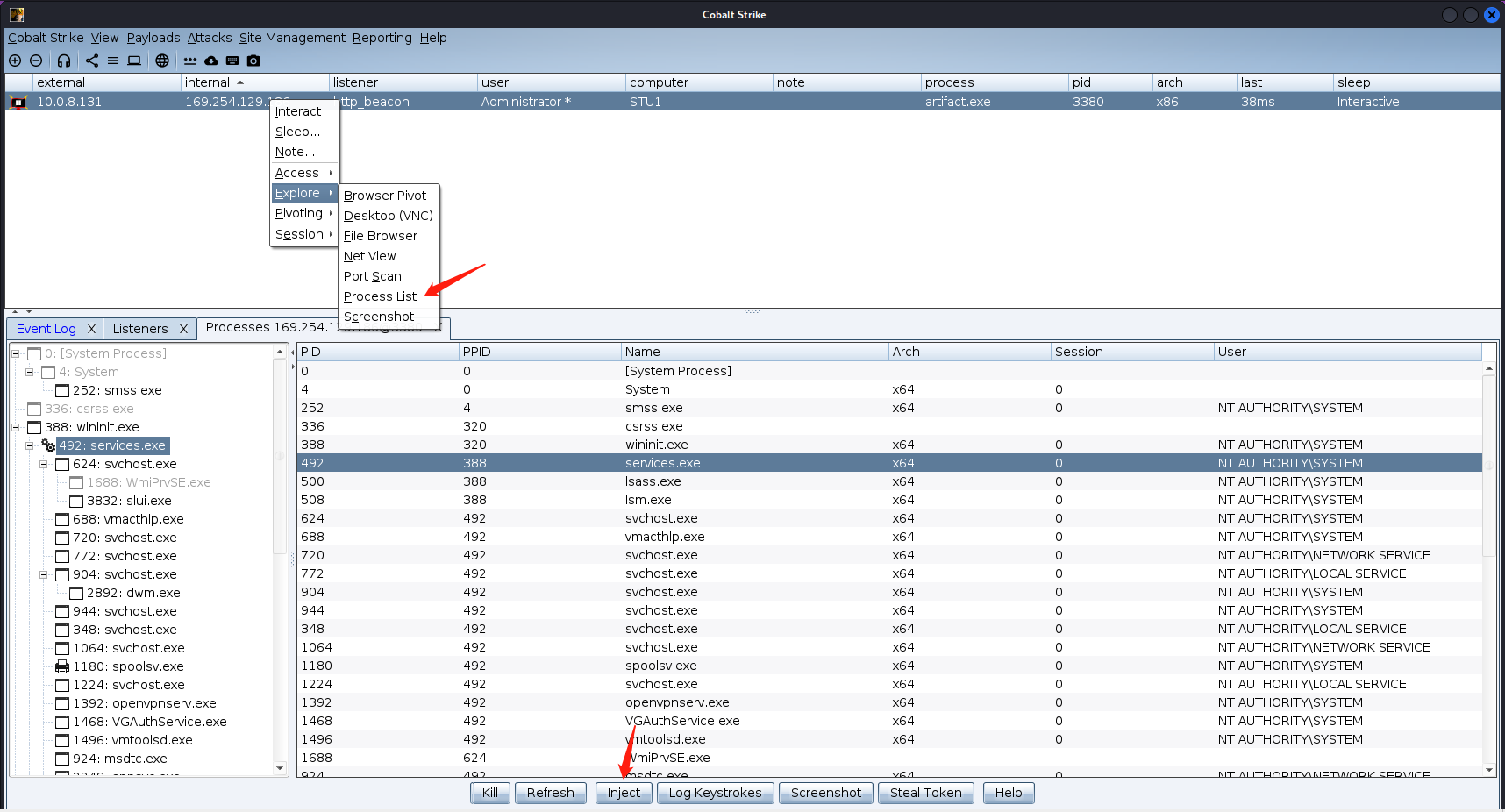Choose File Browser from the Explore submenu
The width and height of the screenshot is (1505, 812).
pyautogui.click(x=389, y=236)
